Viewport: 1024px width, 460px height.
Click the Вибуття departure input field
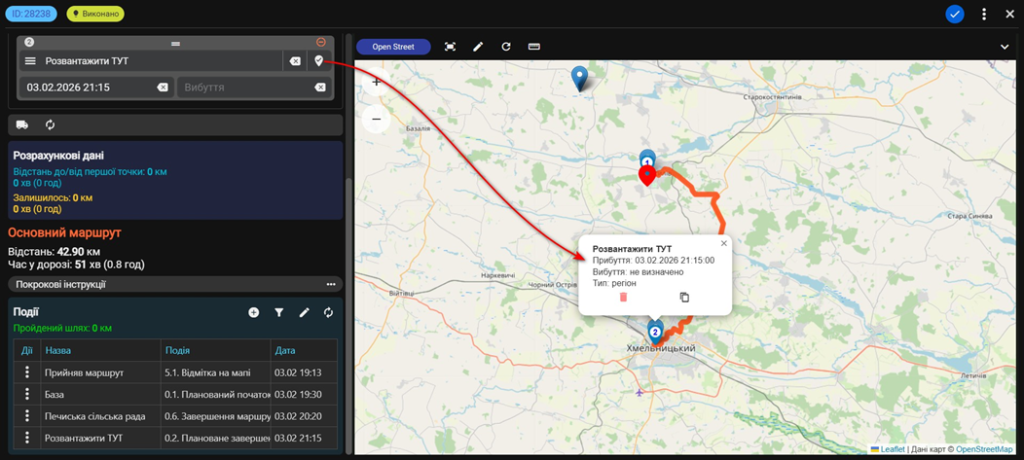click(x=253, y=88)
